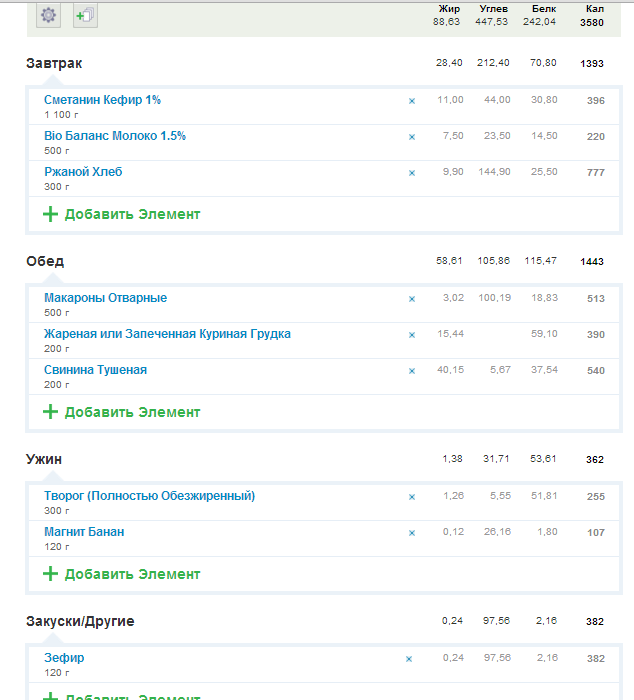Remove the Магнит Банан entry via ×
Viewport: 634px width, 700px height.
[x=411, y=533]
